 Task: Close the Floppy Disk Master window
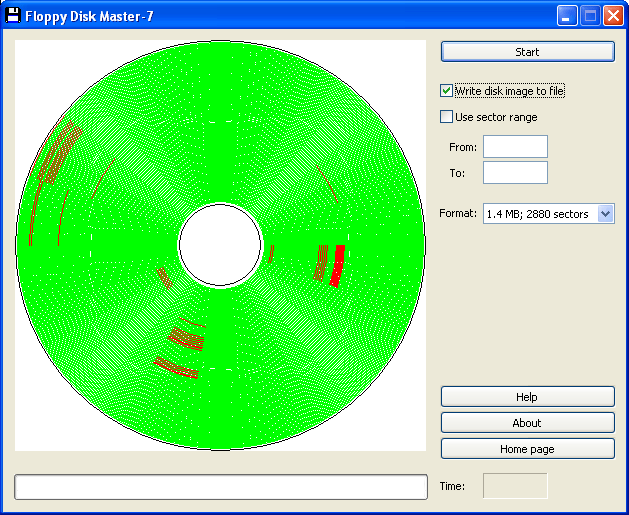point(613,16)
